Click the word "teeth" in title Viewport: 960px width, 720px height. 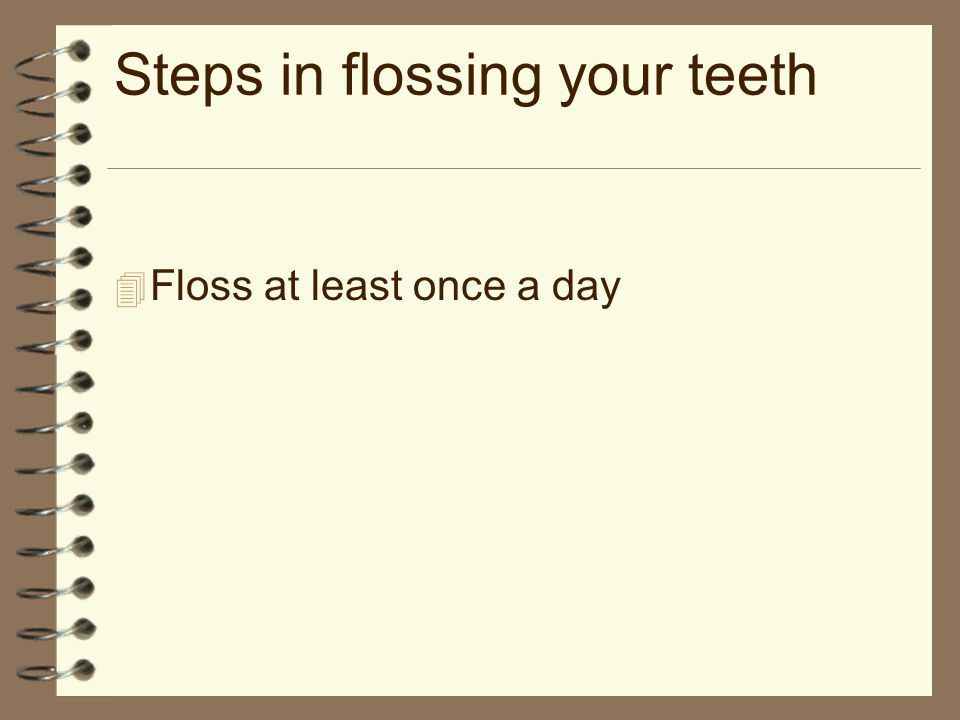click(752, 74)
